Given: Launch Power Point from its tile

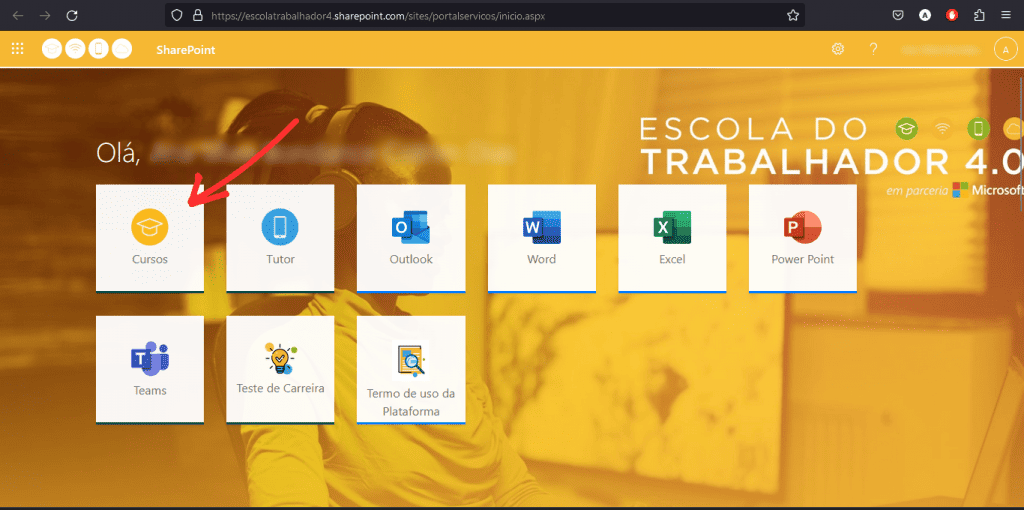Looking at the screenshot, I should click(803, 238).
